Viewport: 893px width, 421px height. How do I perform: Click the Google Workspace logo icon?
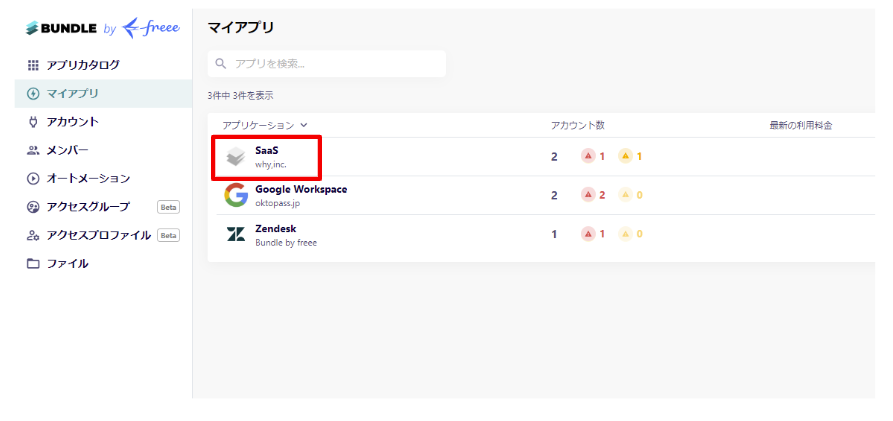(x=236, y=195)
